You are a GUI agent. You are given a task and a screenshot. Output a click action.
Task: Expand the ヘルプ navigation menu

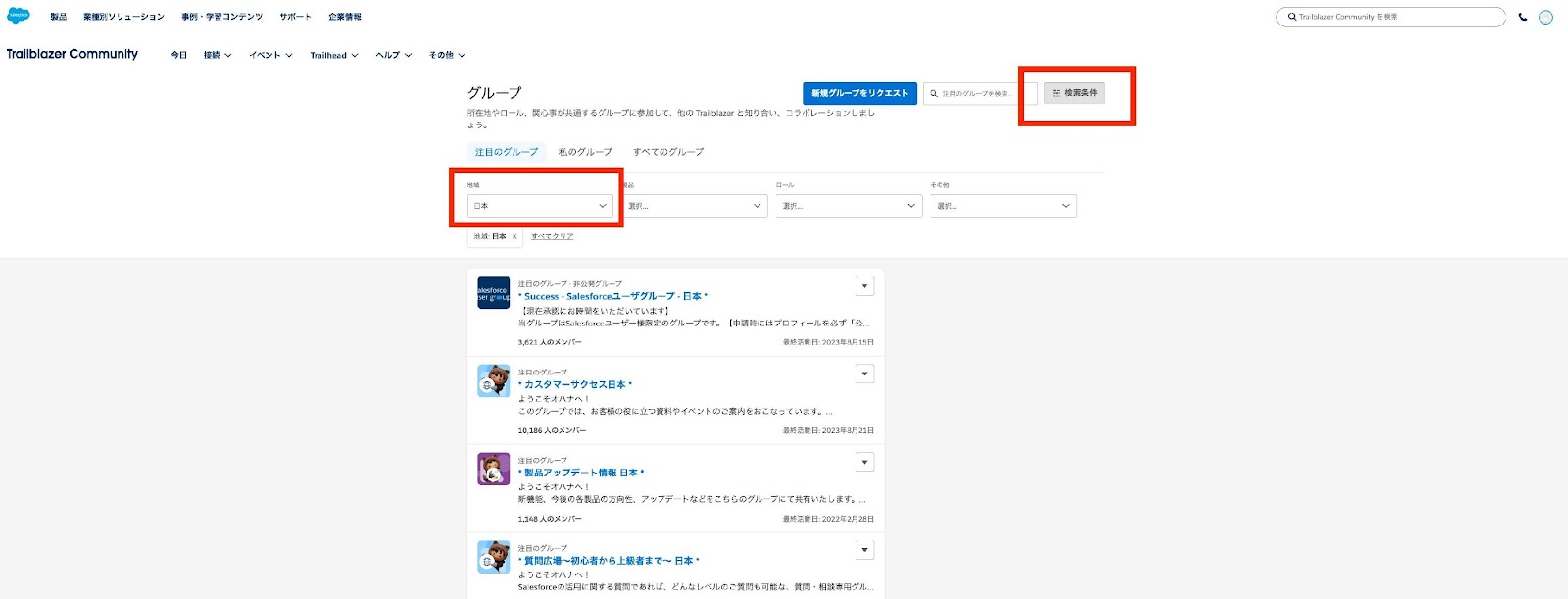394,55
